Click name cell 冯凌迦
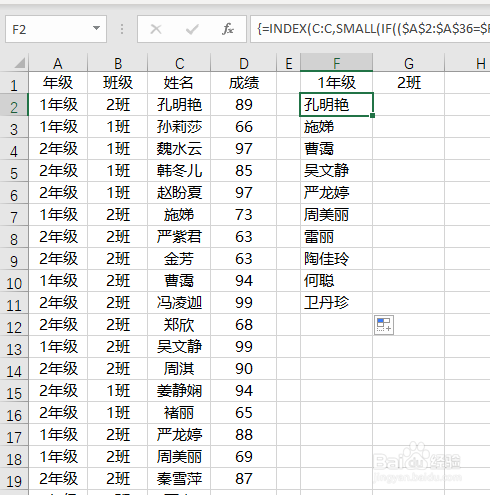This screenshot has width=490, height=495. pos(179,303)
